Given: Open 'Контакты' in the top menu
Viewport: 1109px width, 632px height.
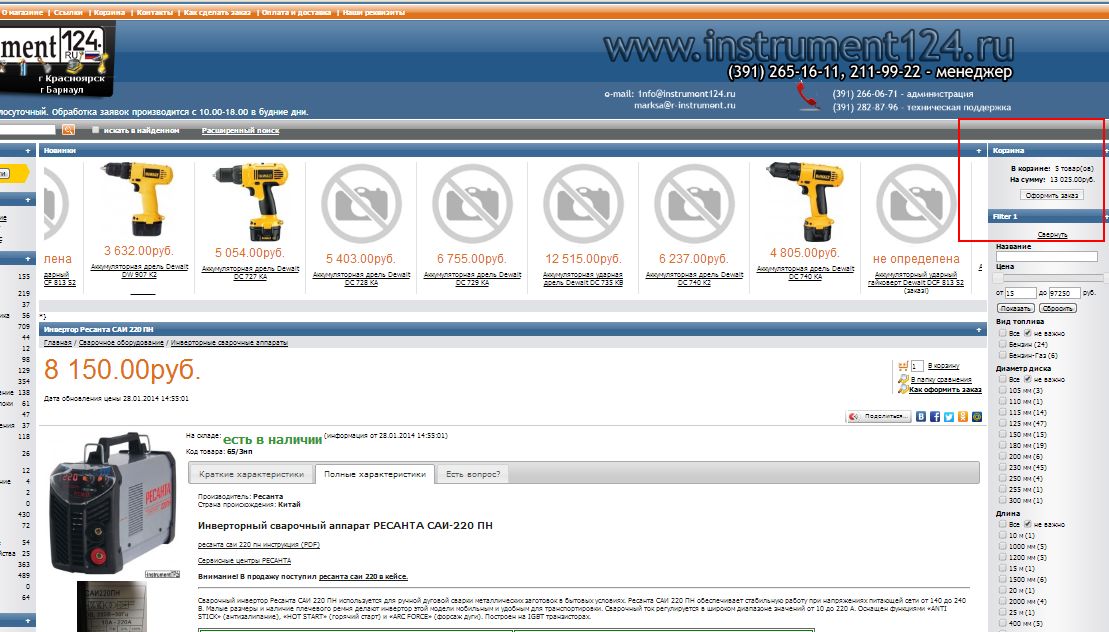Looking at the screenshot, I should [155, 13].
